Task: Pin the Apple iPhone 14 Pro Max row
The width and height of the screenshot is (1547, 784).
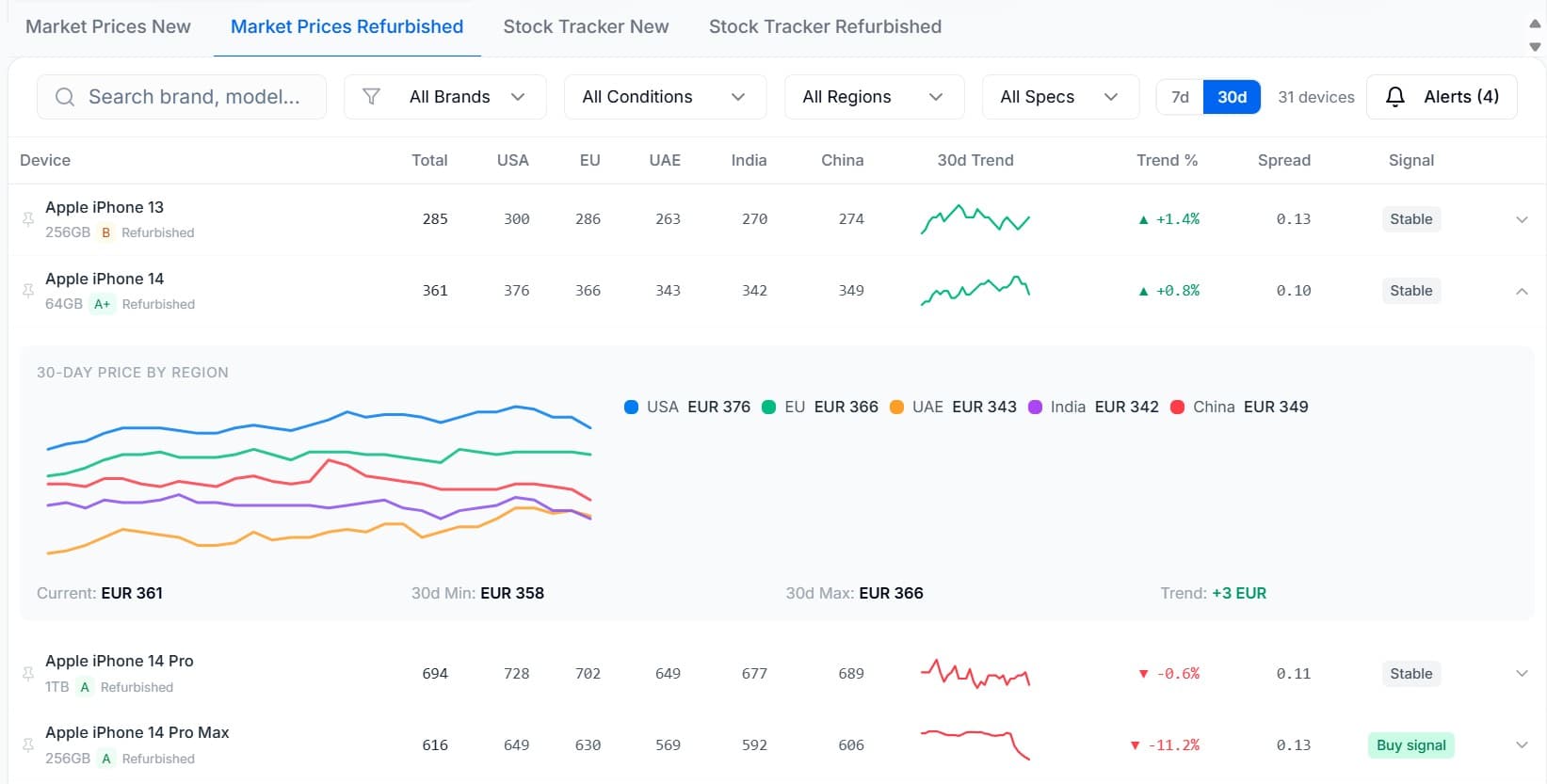Action: 28,745
